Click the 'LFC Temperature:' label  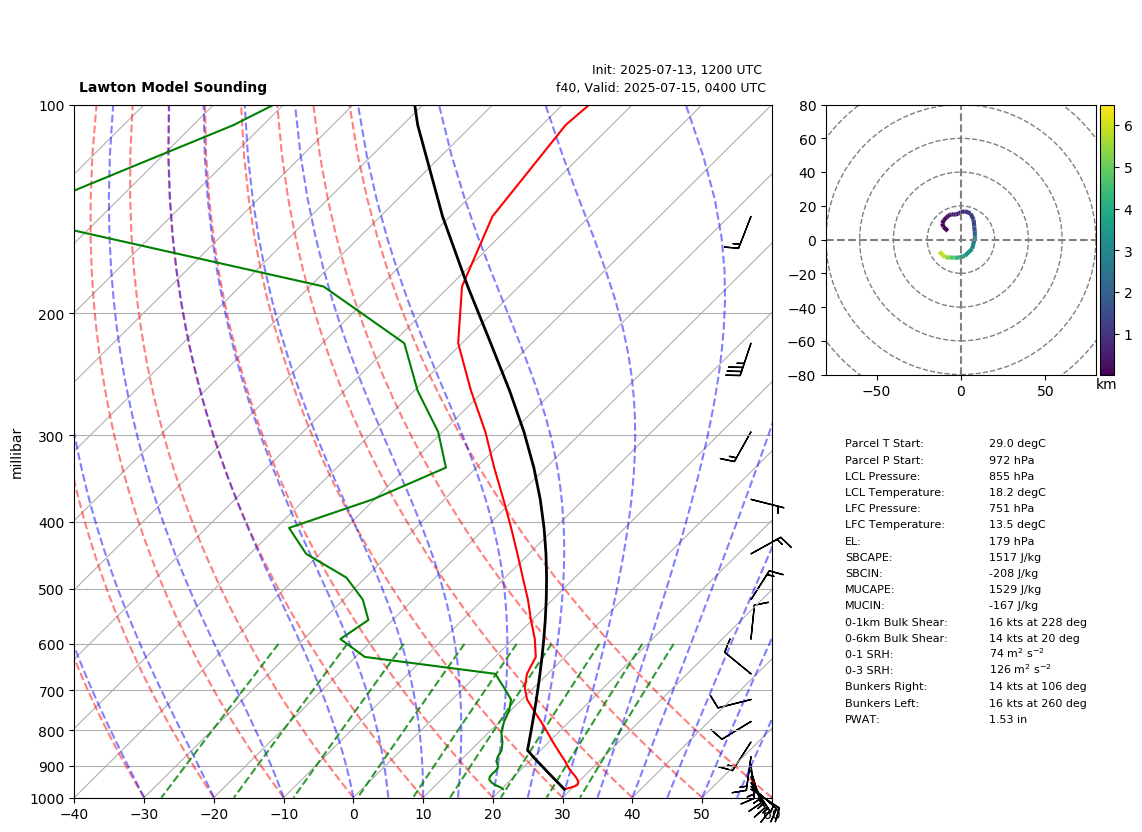[x=894, y=524]
